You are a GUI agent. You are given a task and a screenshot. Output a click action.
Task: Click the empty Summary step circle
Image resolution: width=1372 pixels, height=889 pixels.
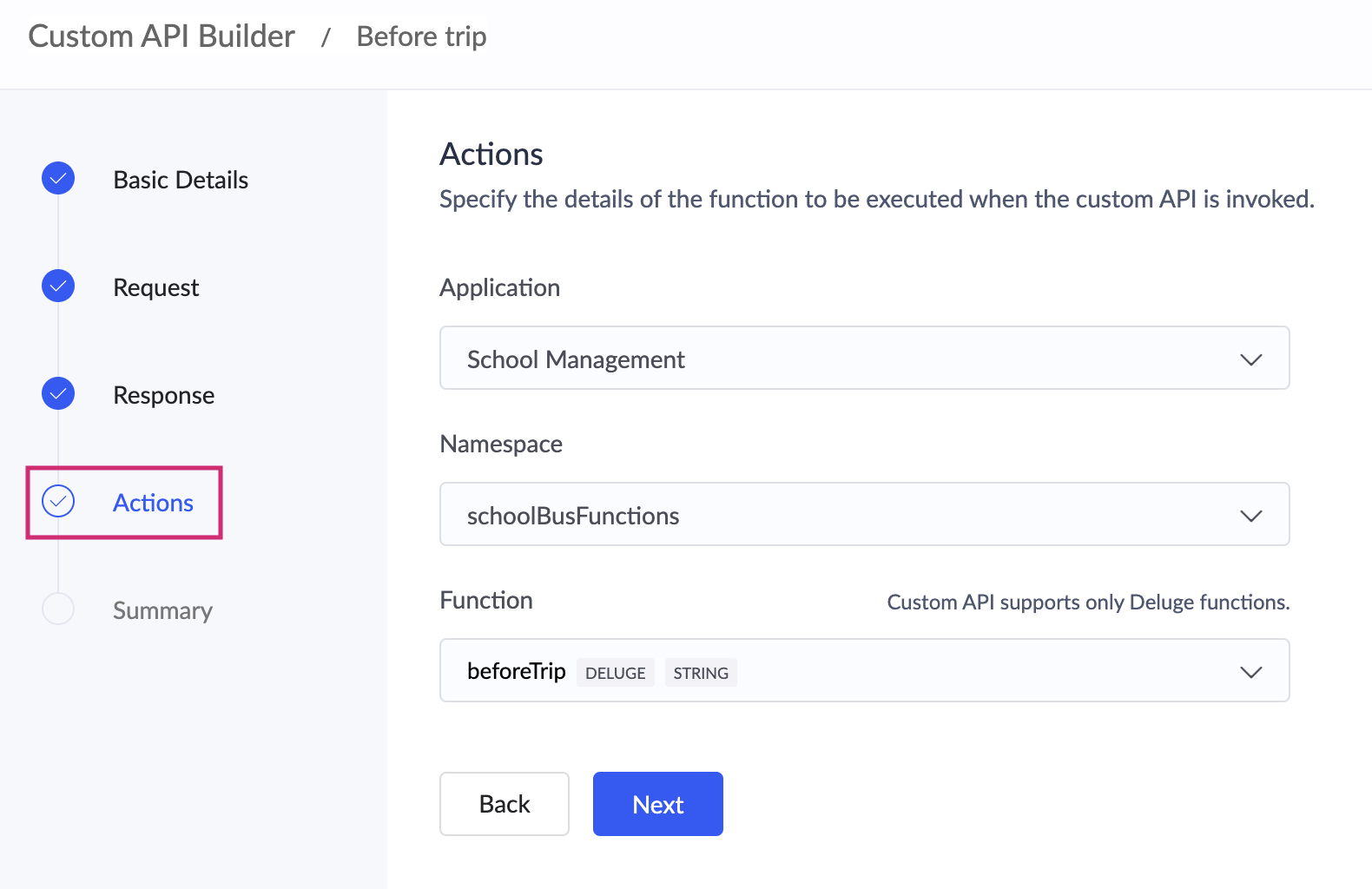click(58, 609)
